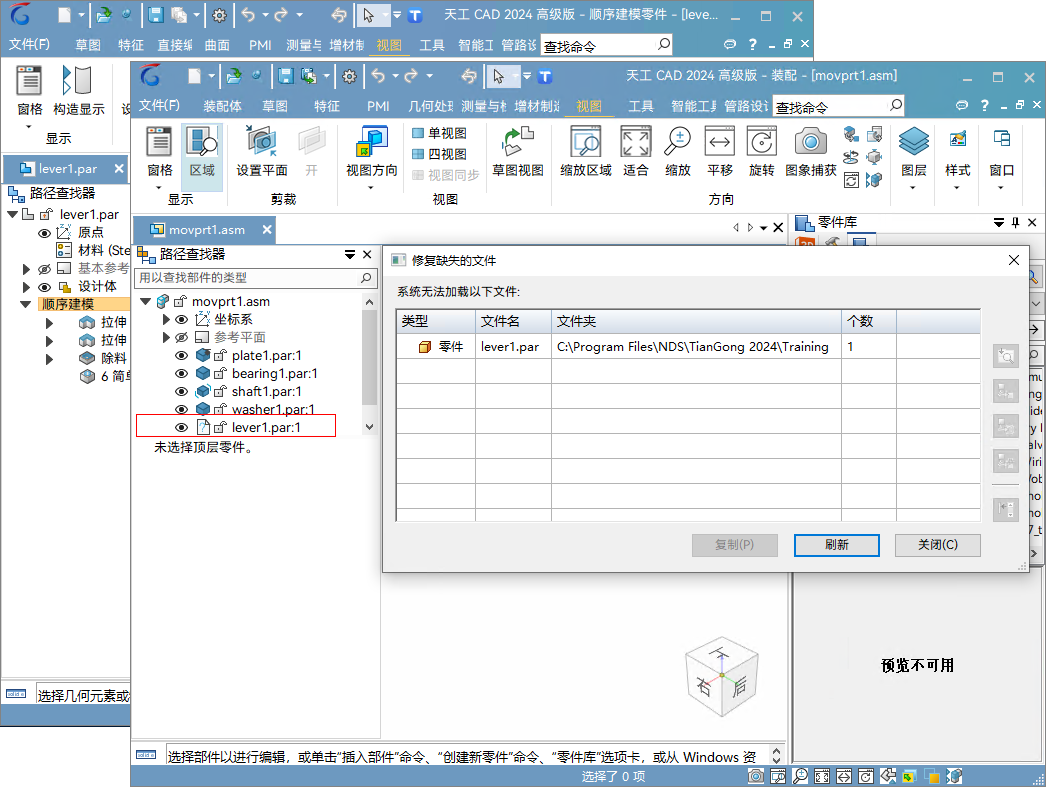Select the 四视图 four view option
Viewport: 1046px width, 787px height.
pos(440,154)
